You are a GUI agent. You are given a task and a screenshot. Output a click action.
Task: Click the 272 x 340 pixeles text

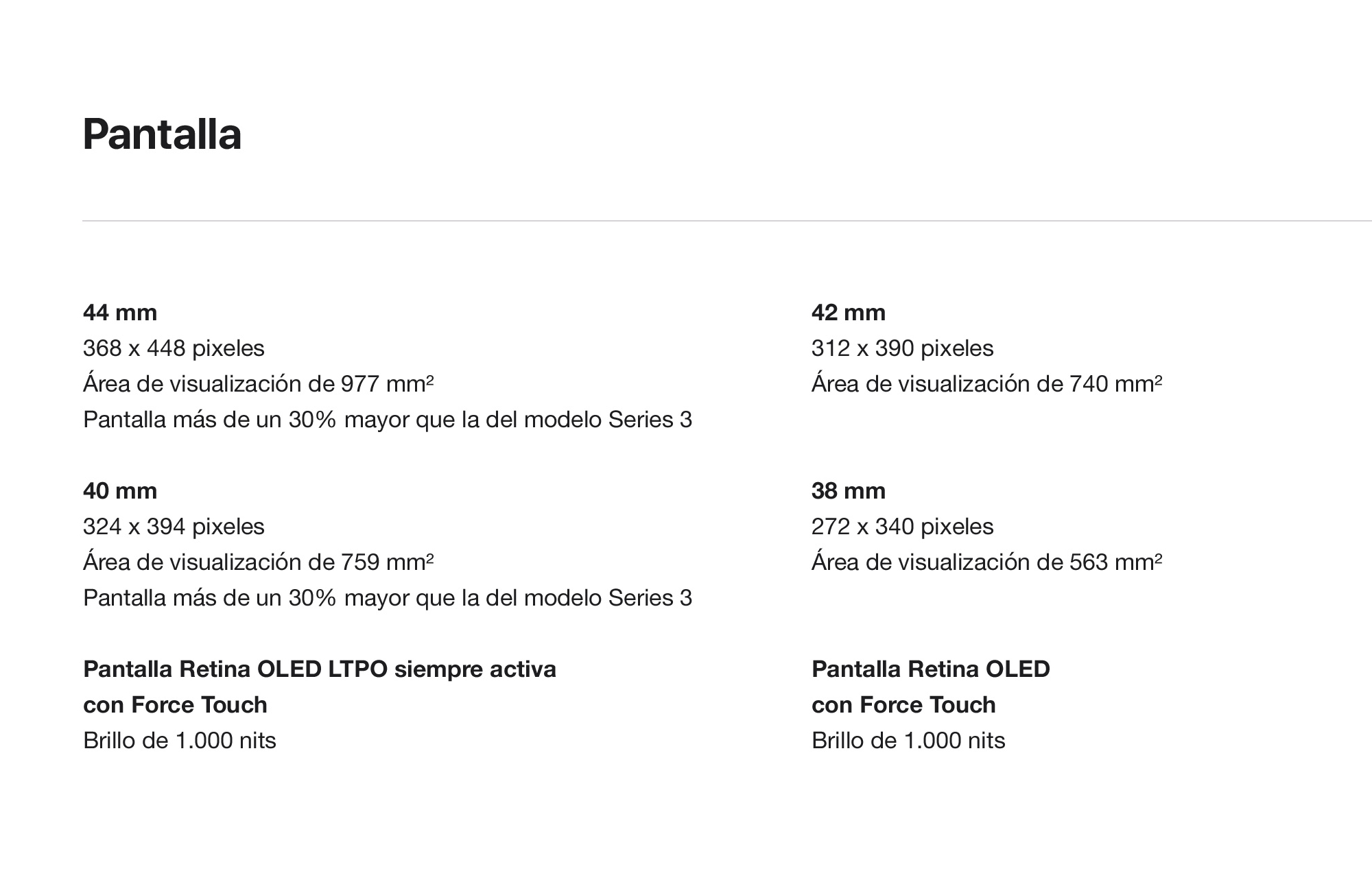pyautogui.click(x=902, y=527)
